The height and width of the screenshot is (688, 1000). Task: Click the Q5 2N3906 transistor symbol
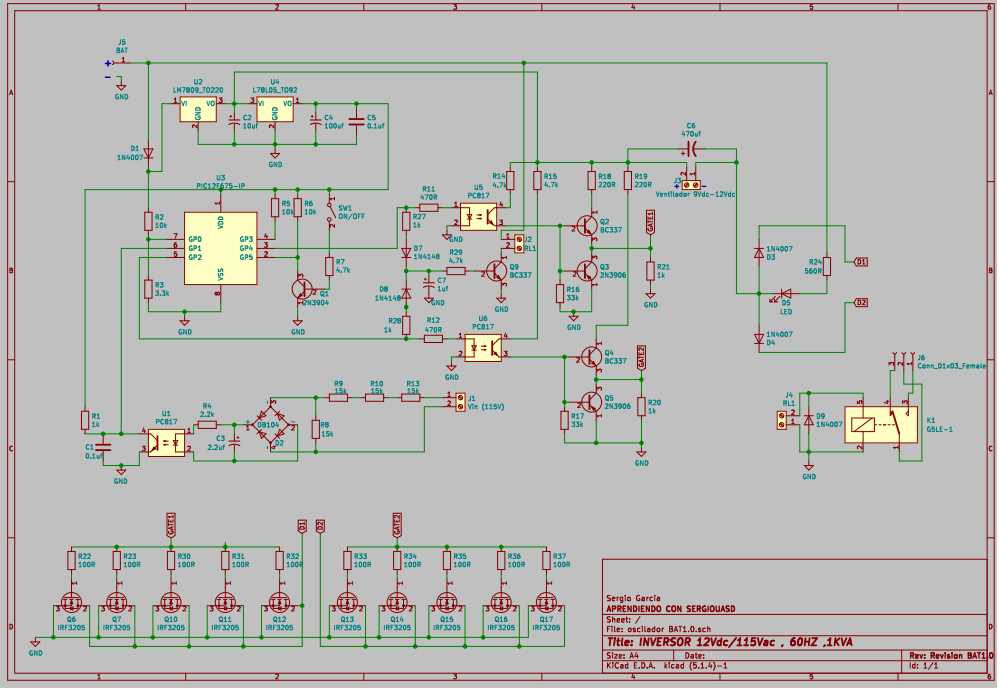click(591, 402)
